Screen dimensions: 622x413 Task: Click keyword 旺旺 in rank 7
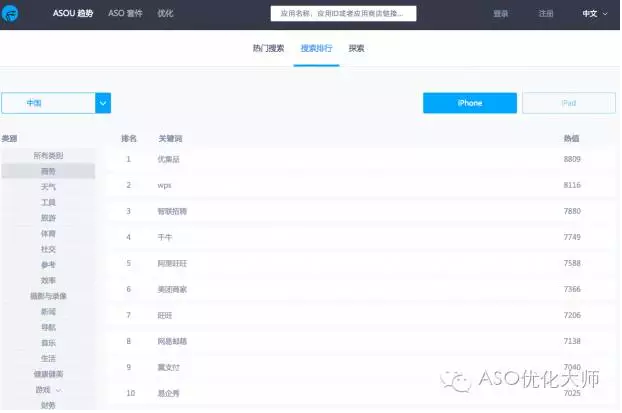(165, 315)
